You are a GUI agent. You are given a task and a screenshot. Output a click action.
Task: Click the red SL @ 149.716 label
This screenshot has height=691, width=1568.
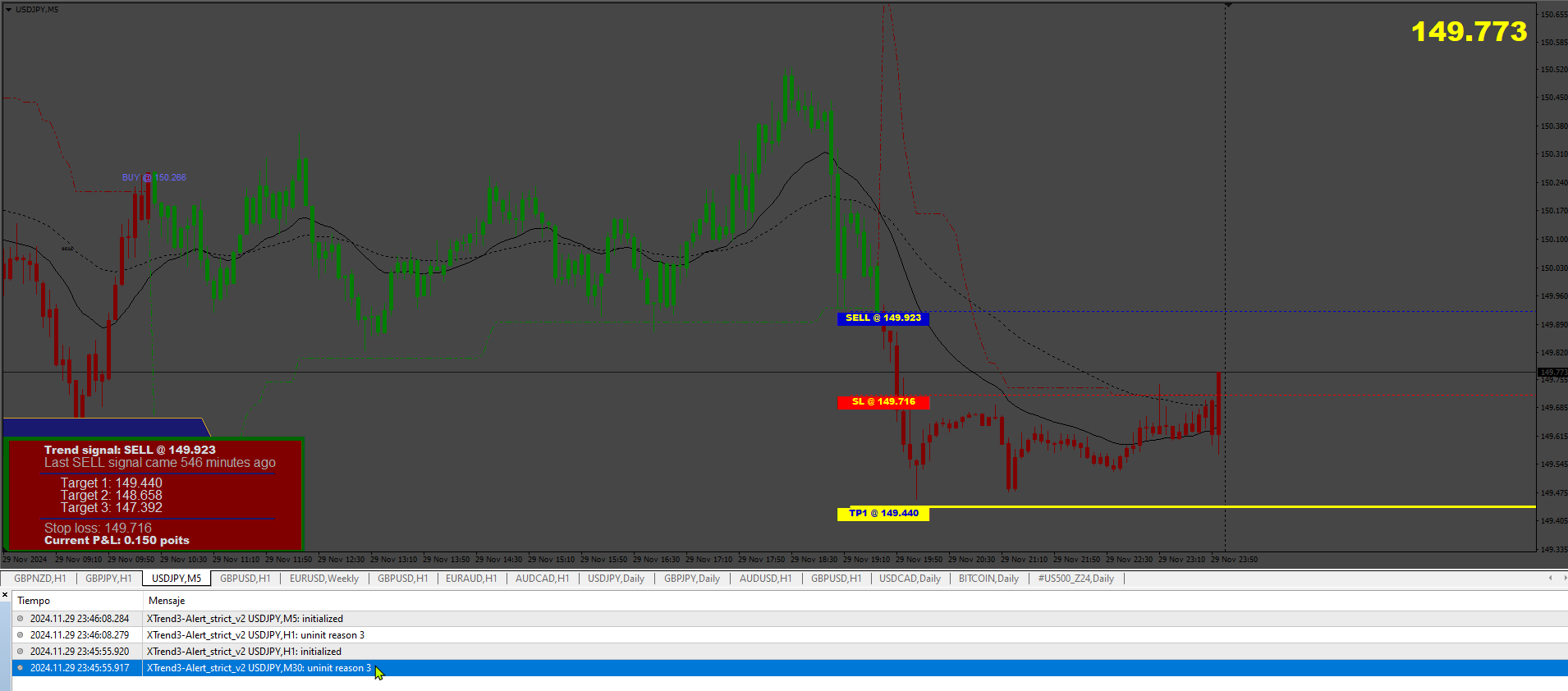(x=883, y=402)
